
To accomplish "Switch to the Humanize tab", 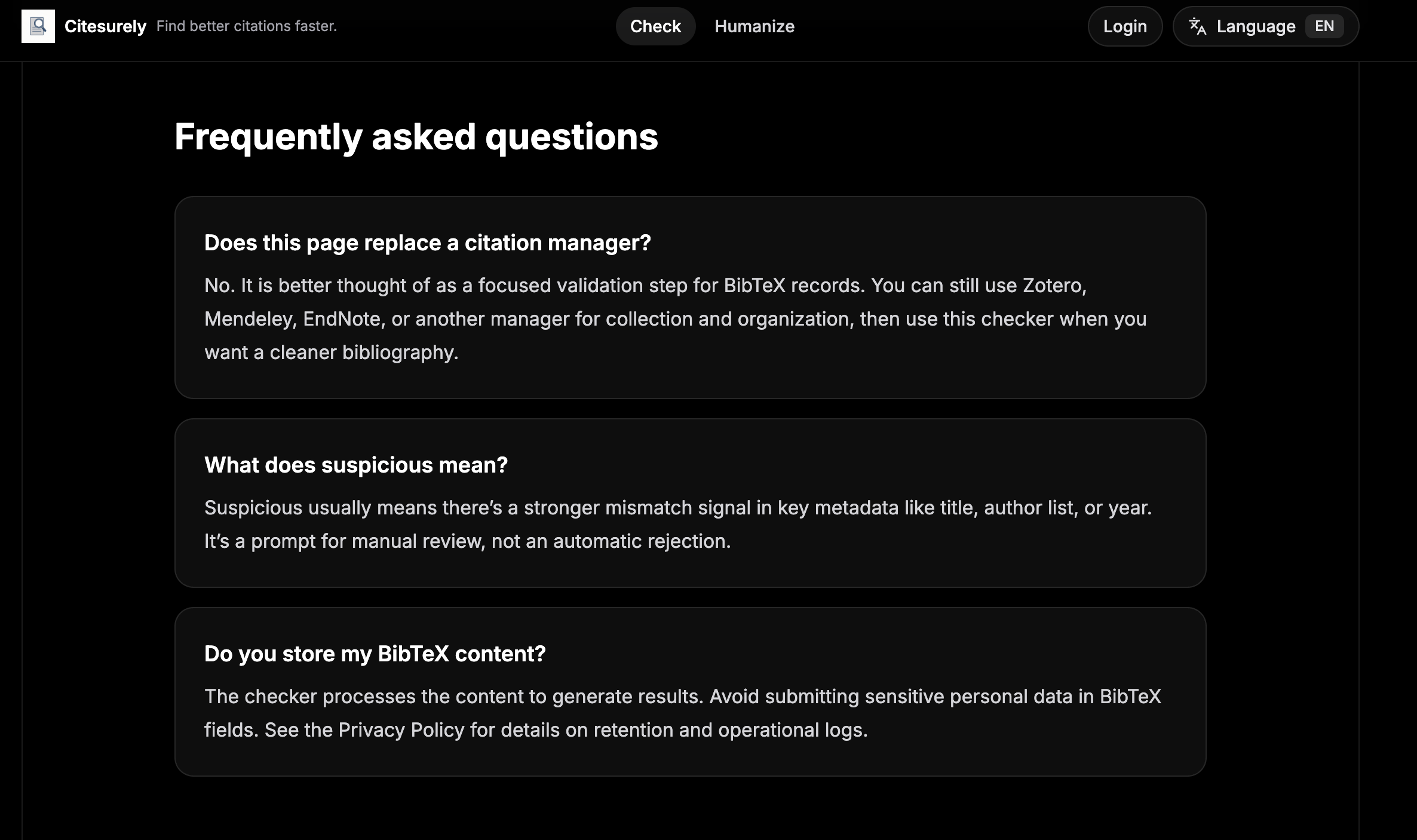I will tap(754, 26).
